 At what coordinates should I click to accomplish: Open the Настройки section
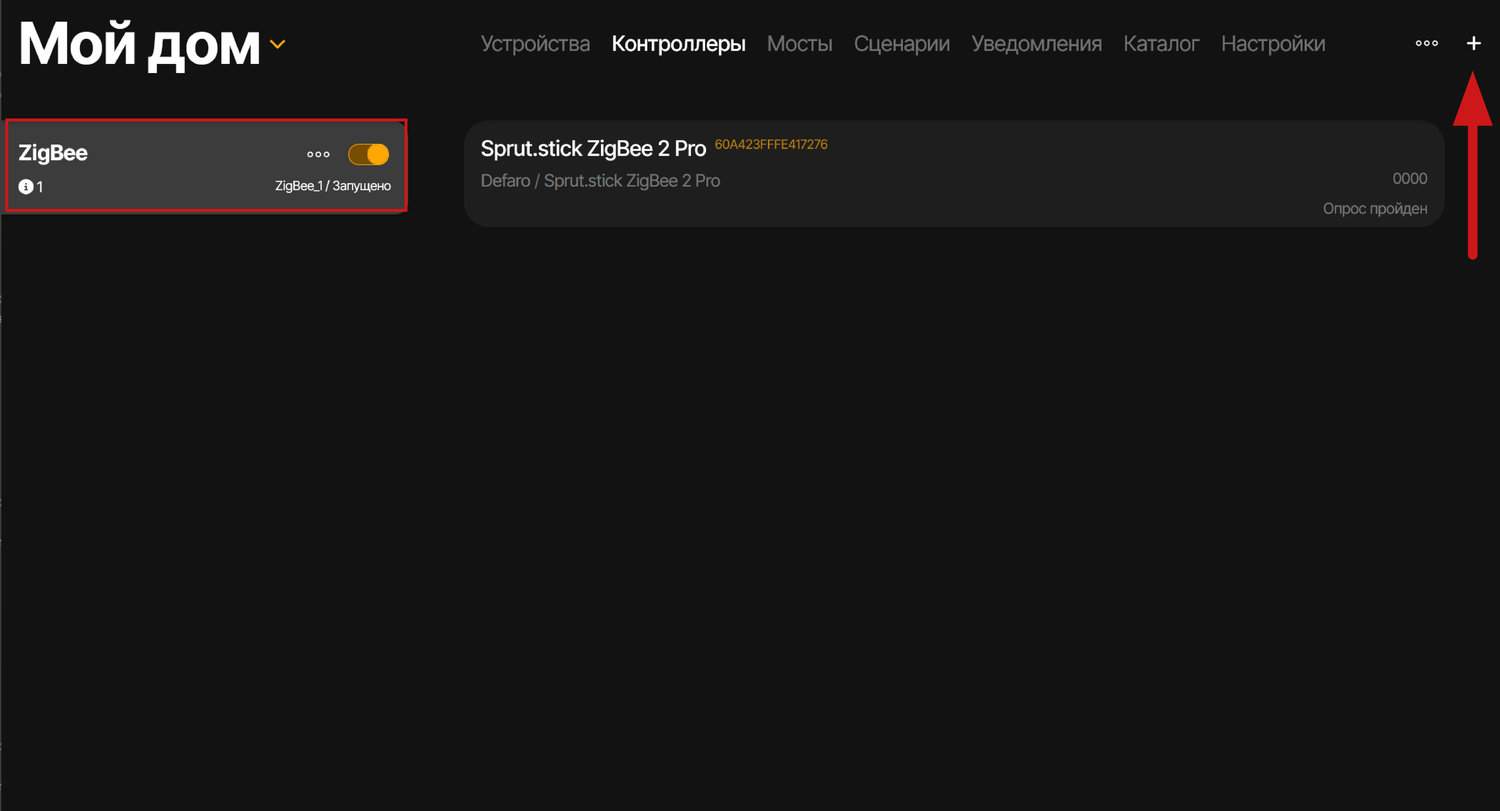point(1272,43)
